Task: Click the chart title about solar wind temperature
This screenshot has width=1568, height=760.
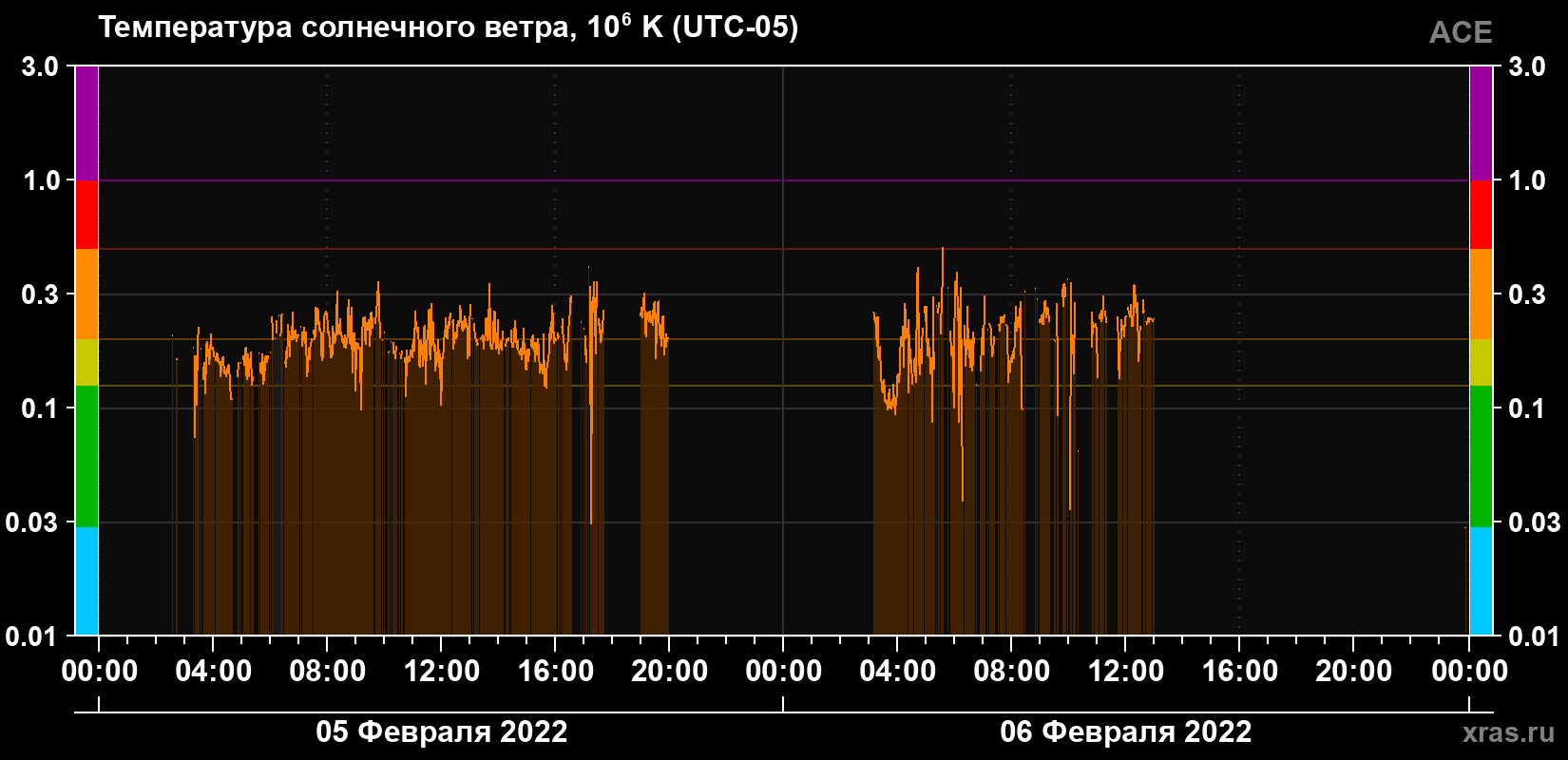Action: click(449, 27)
